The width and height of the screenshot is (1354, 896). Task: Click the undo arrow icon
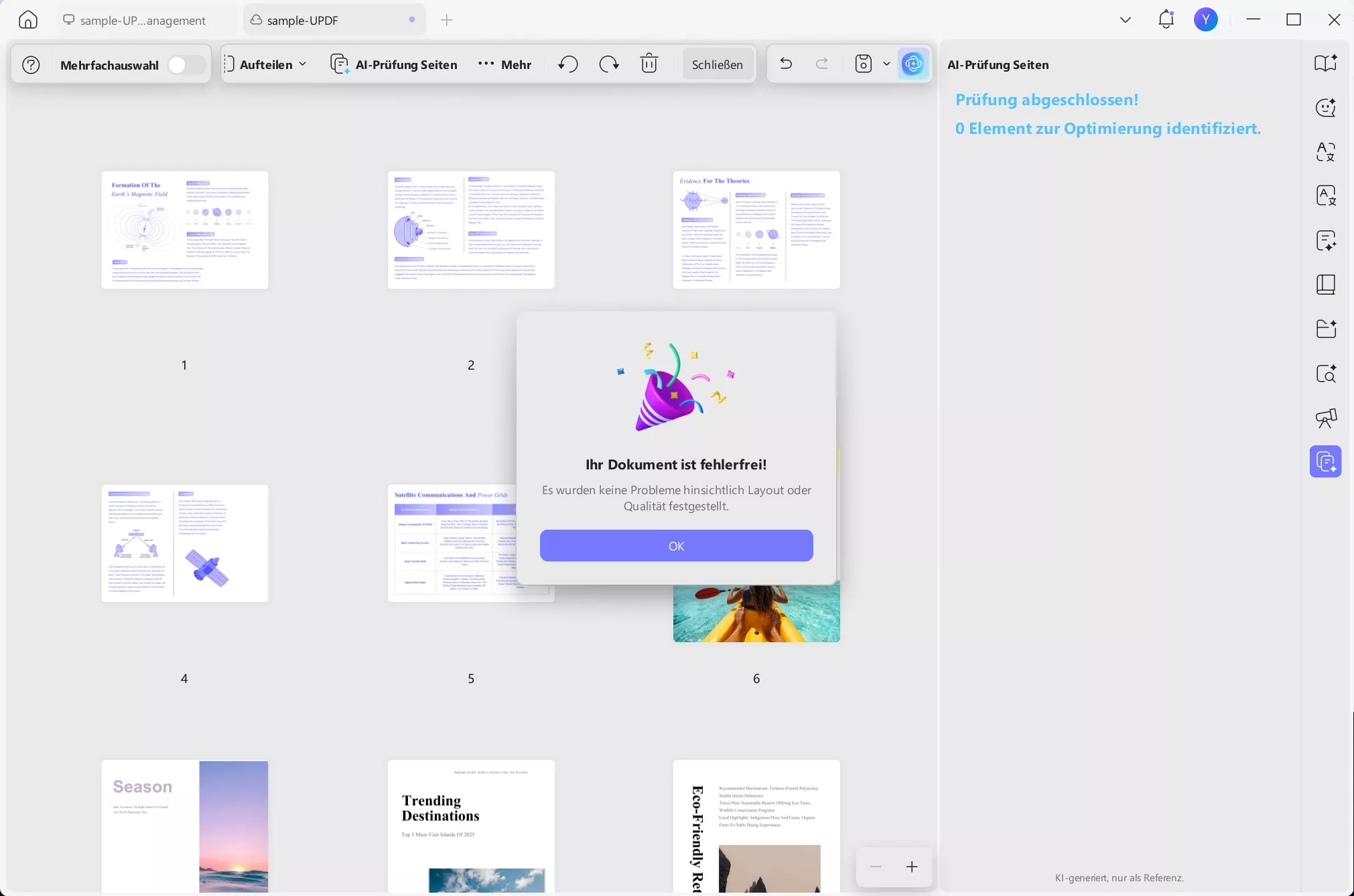pos(786,64)
